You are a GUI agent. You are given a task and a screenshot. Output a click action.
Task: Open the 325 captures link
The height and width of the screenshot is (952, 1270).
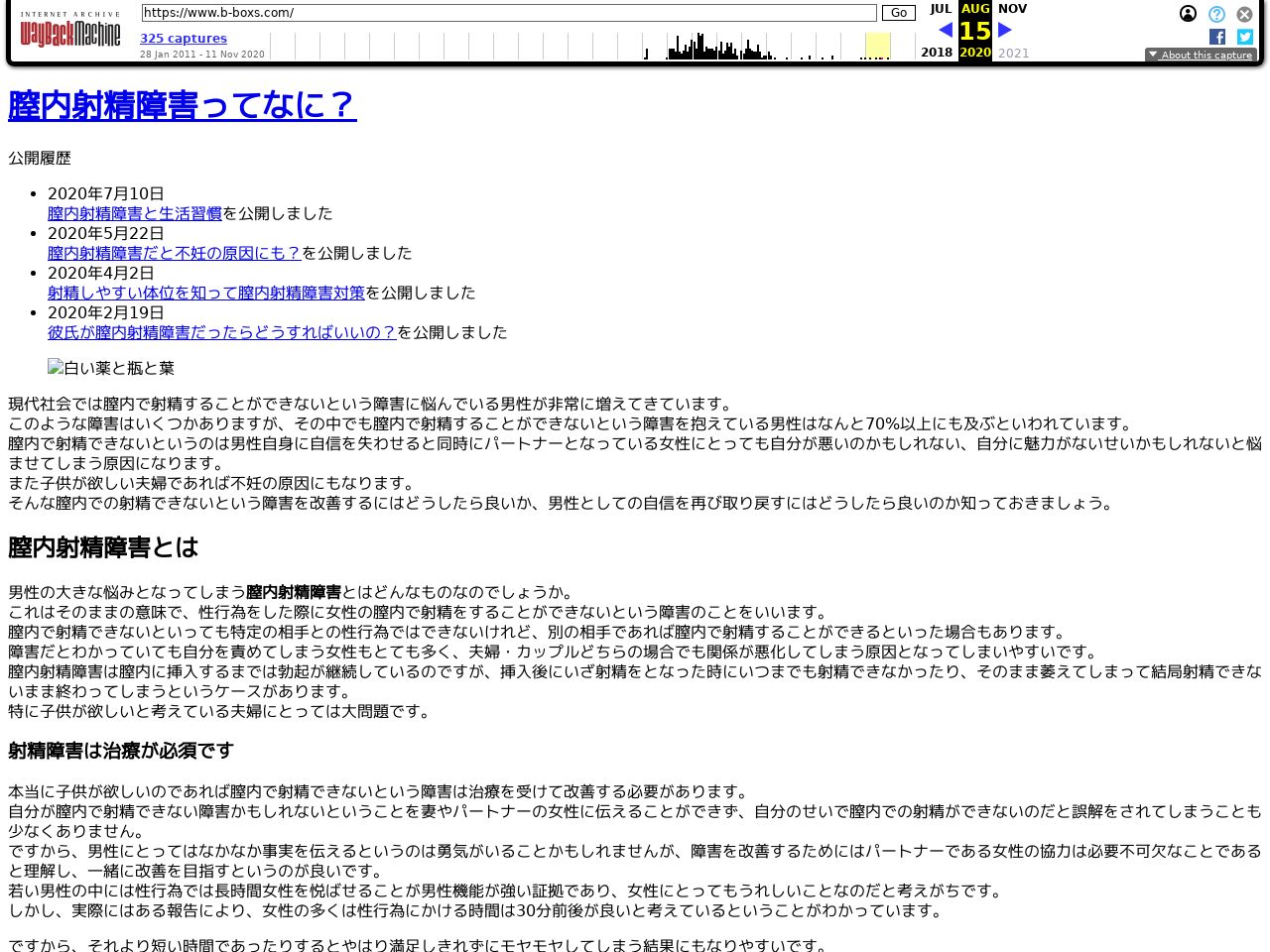point(184,39)
